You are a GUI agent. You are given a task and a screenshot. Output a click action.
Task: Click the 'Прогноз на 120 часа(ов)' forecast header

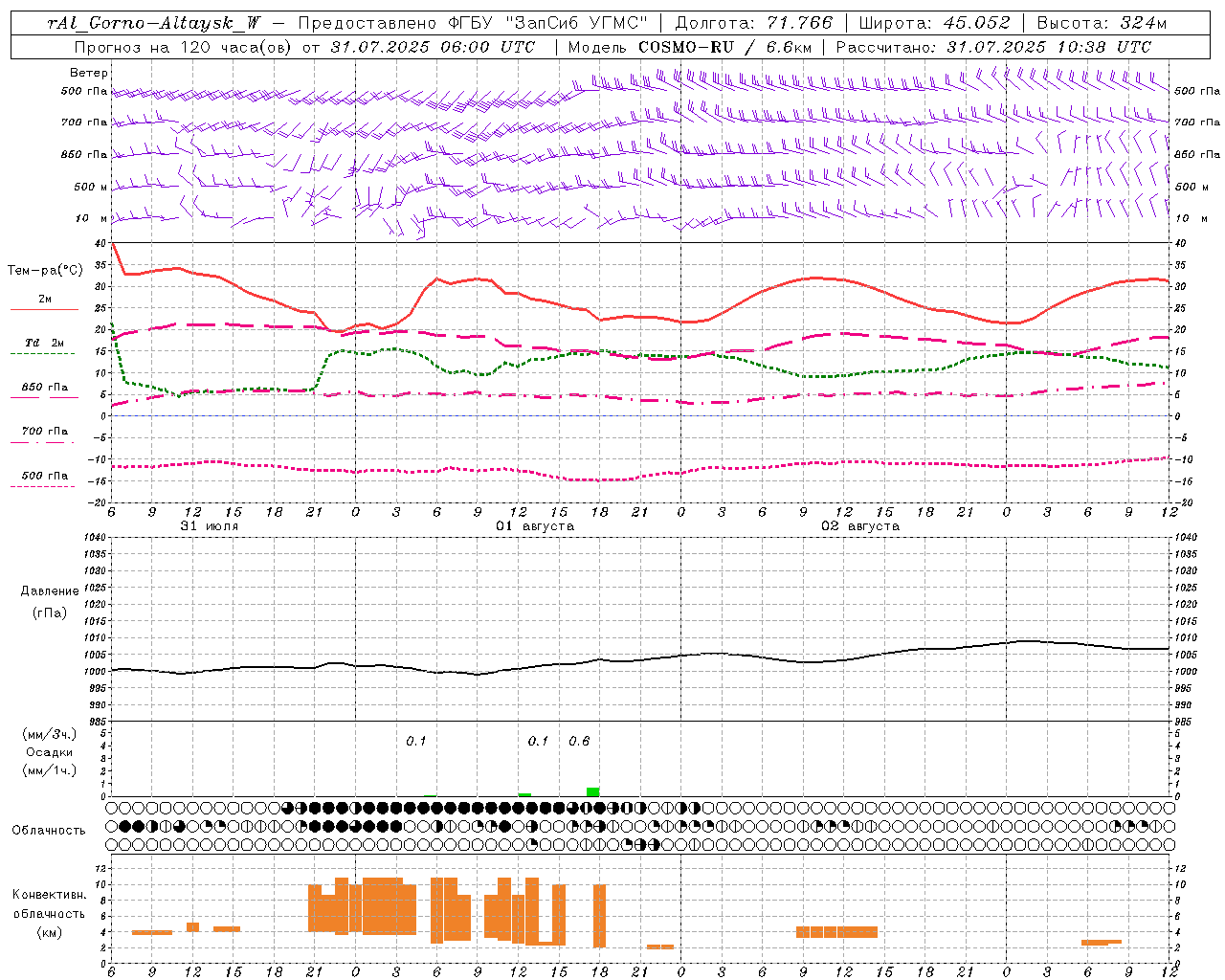click(x=185, y=47)
